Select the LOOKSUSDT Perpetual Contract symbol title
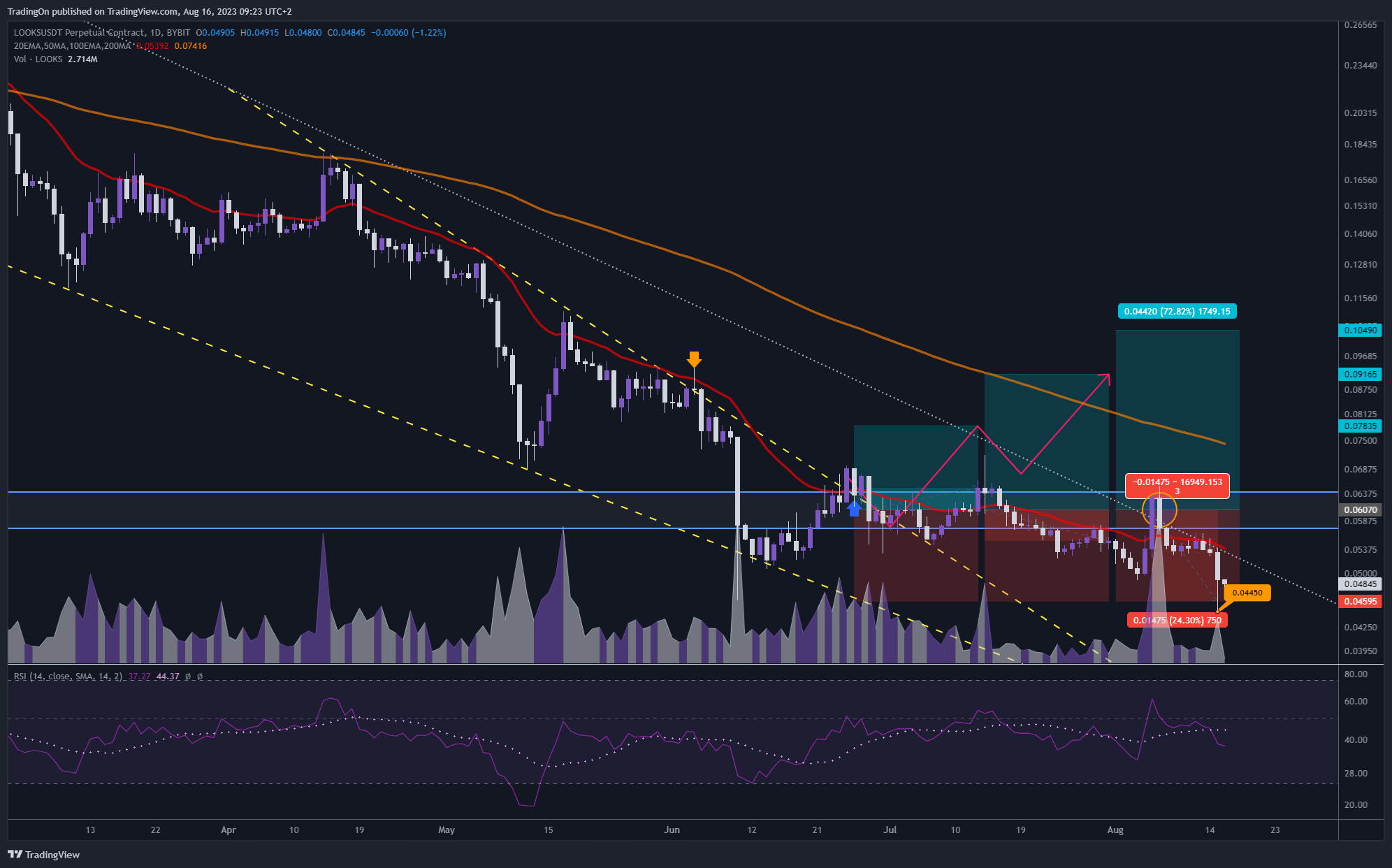This screenshot has height=868, width=1392. (102, 33)
